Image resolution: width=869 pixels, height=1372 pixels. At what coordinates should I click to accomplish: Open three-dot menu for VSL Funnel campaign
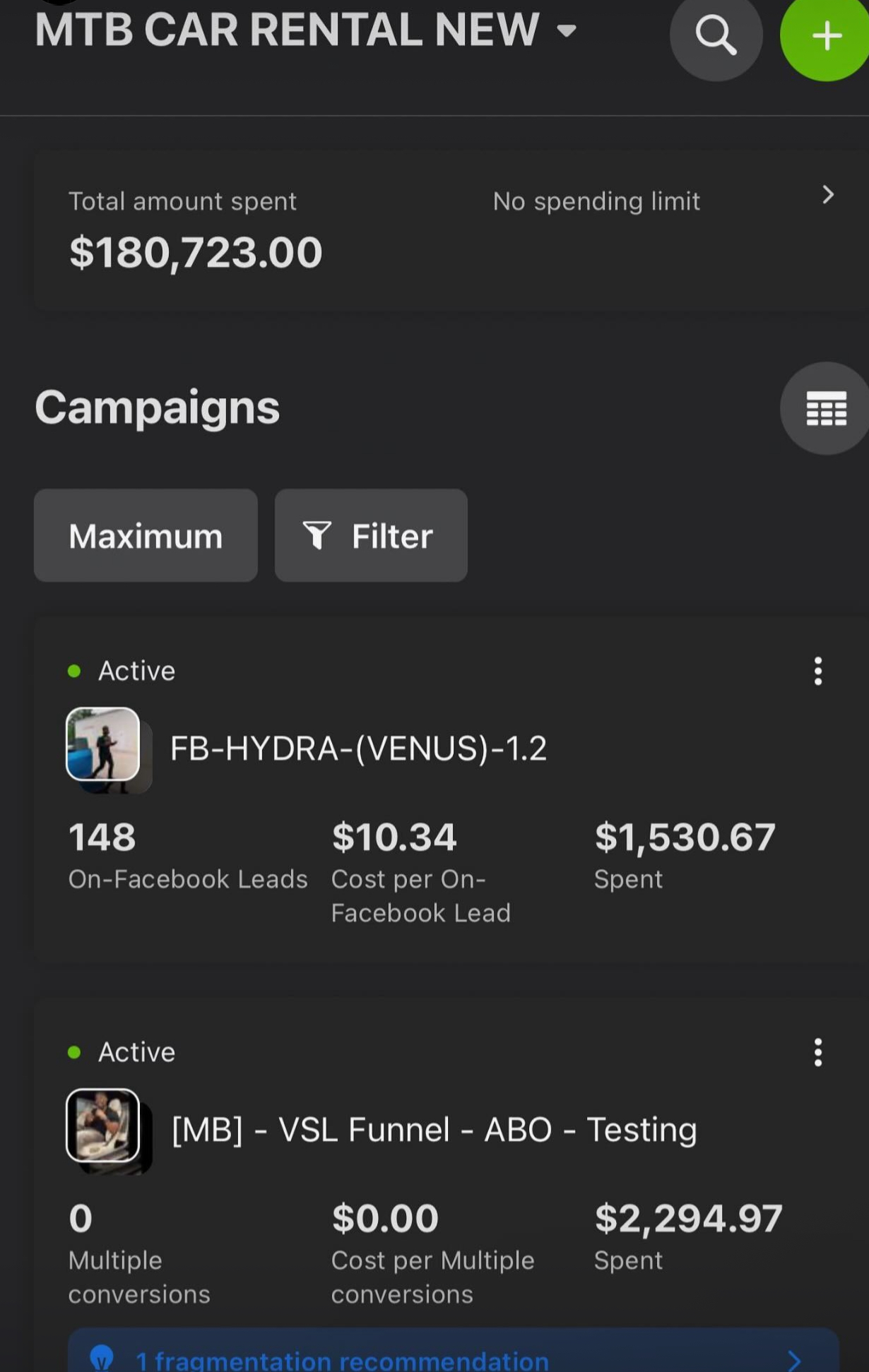(x=818, y=1052)
